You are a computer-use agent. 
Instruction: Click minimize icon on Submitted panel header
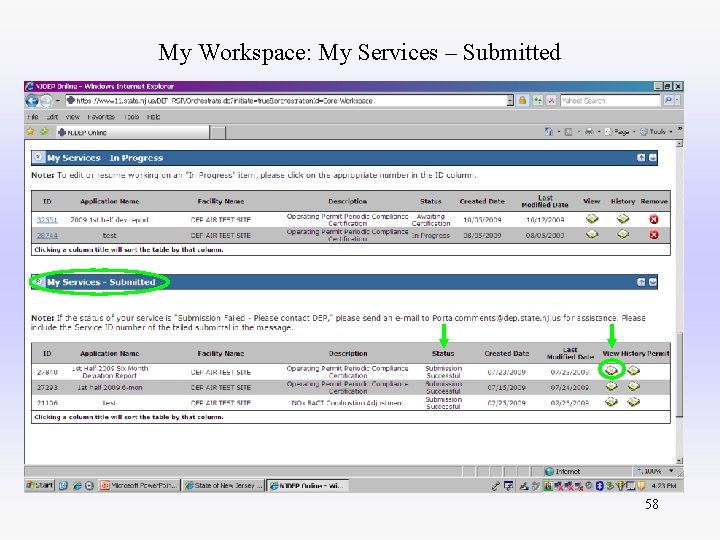pyautogui.click(x=652, y=282)
